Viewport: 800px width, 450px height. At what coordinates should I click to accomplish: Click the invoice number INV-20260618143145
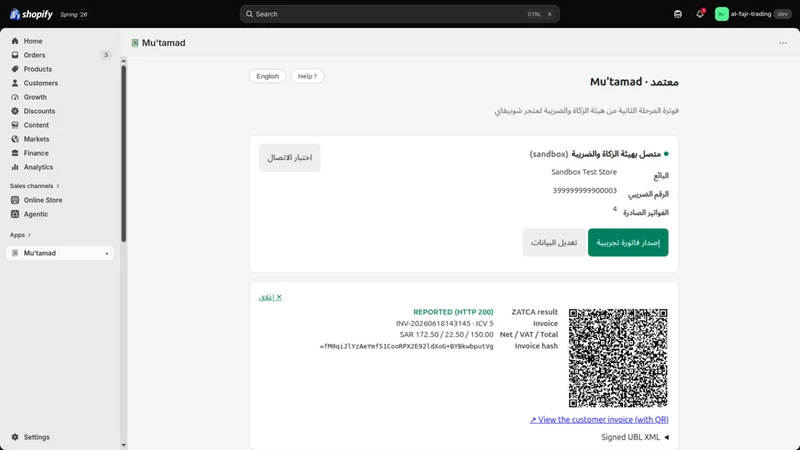[x=433, y=323]
